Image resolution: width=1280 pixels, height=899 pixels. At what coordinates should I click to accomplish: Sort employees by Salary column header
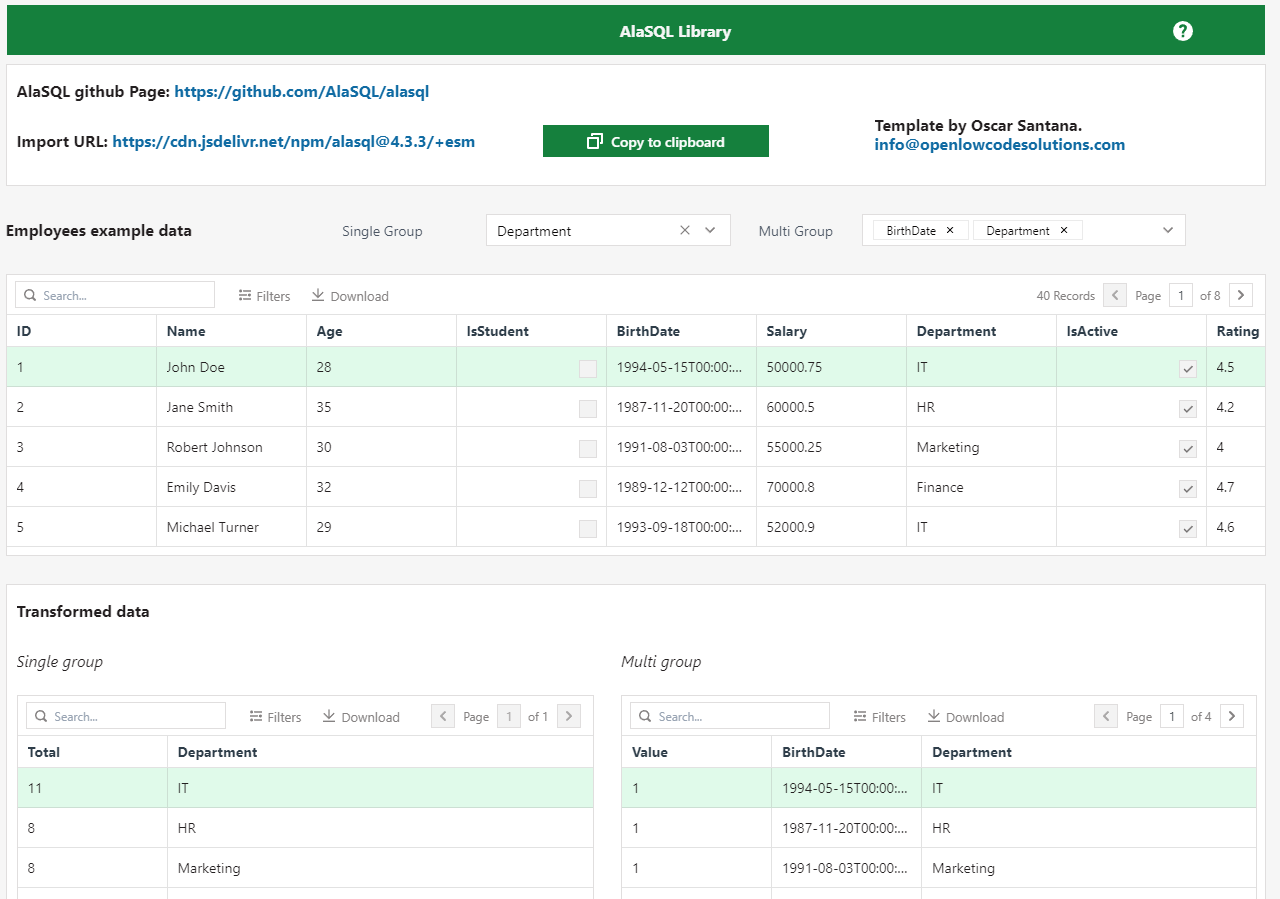[x=786, y=331]
